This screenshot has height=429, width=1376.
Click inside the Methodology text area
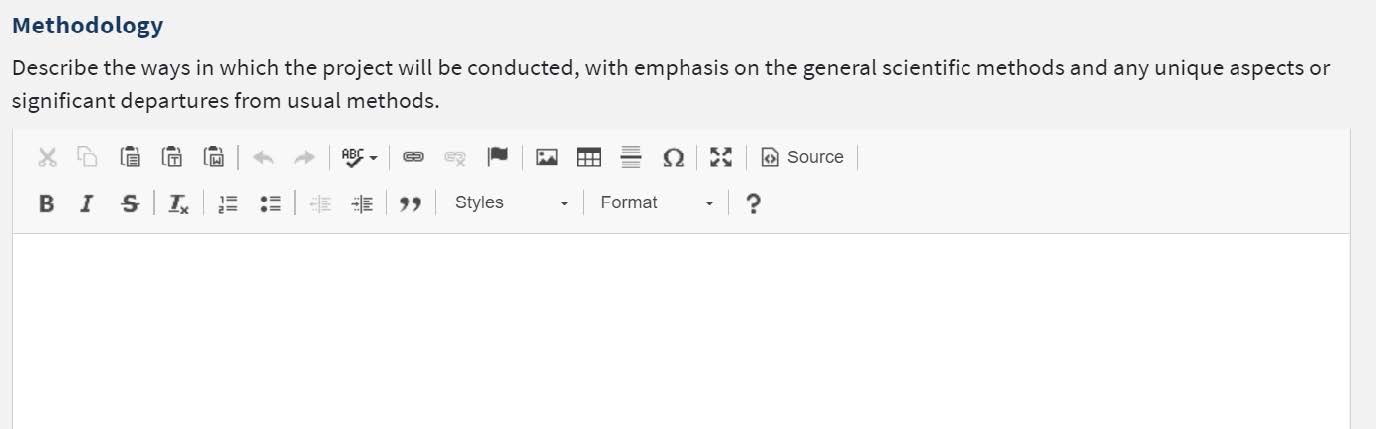click(680, 330)
